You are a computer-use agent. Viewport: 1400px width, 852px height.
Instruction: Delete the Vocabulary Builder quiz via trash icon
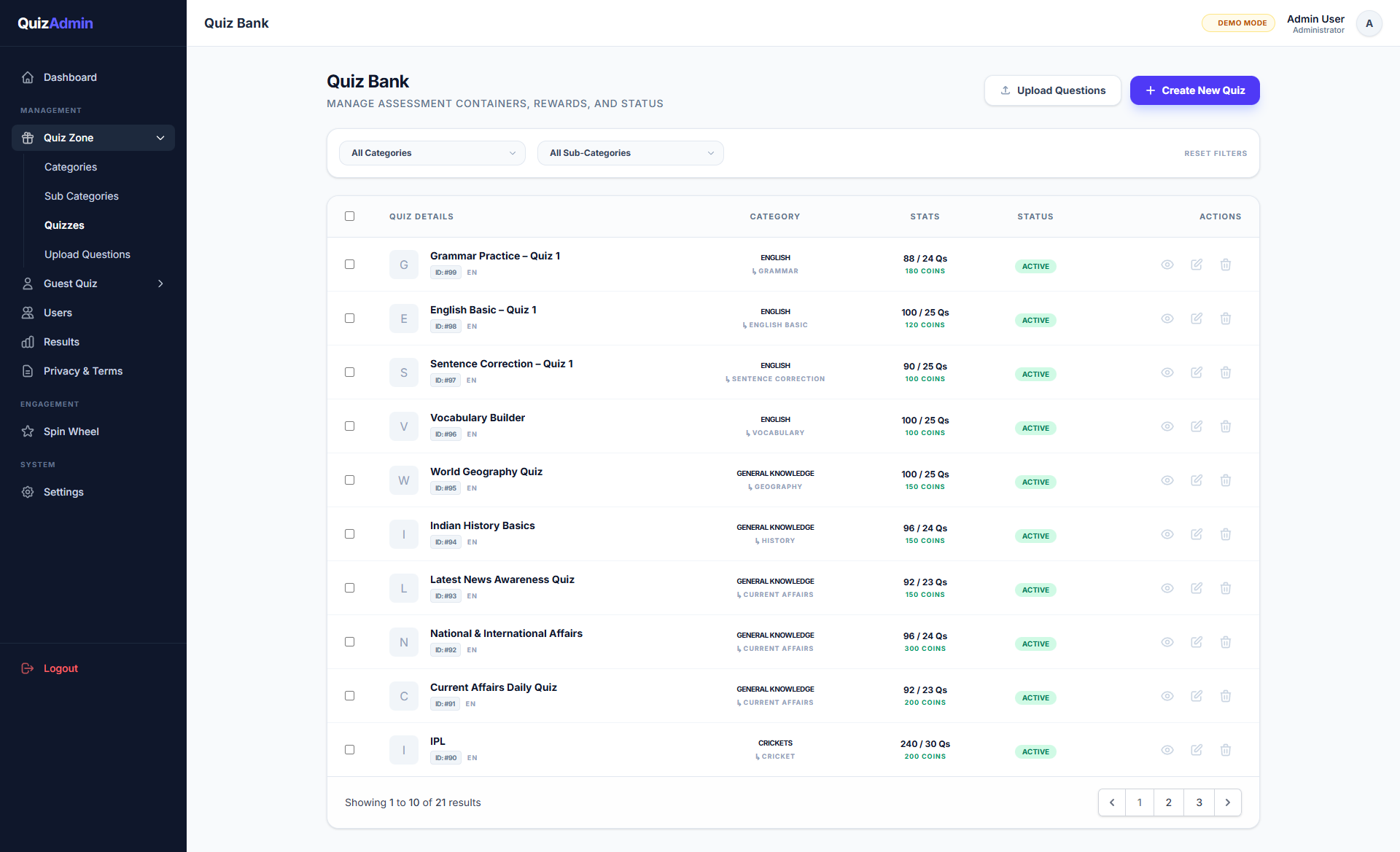[1226, 426]
